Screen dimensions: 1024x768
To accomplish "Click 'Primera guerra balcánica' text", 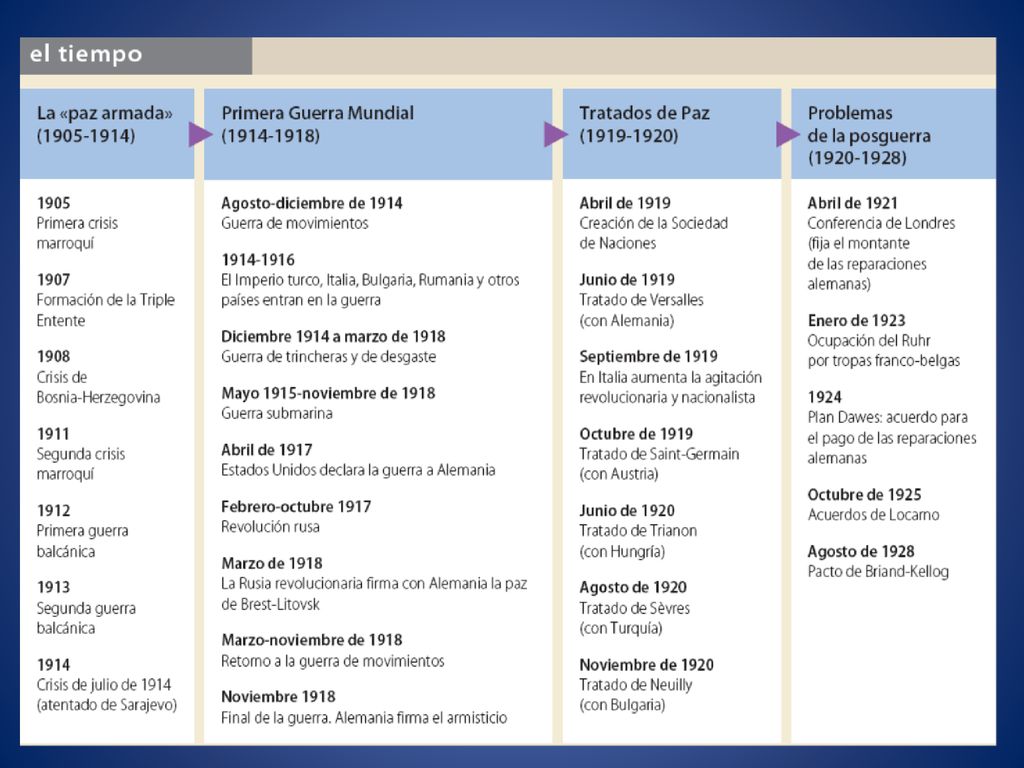I will tap(82, 541).
